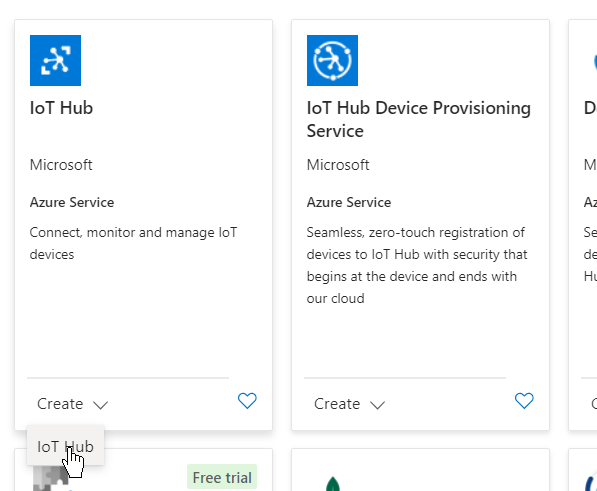This screenshot has height=491, width=597.
Task: Click the zero-touch registration description text
Action: (417, 265)
